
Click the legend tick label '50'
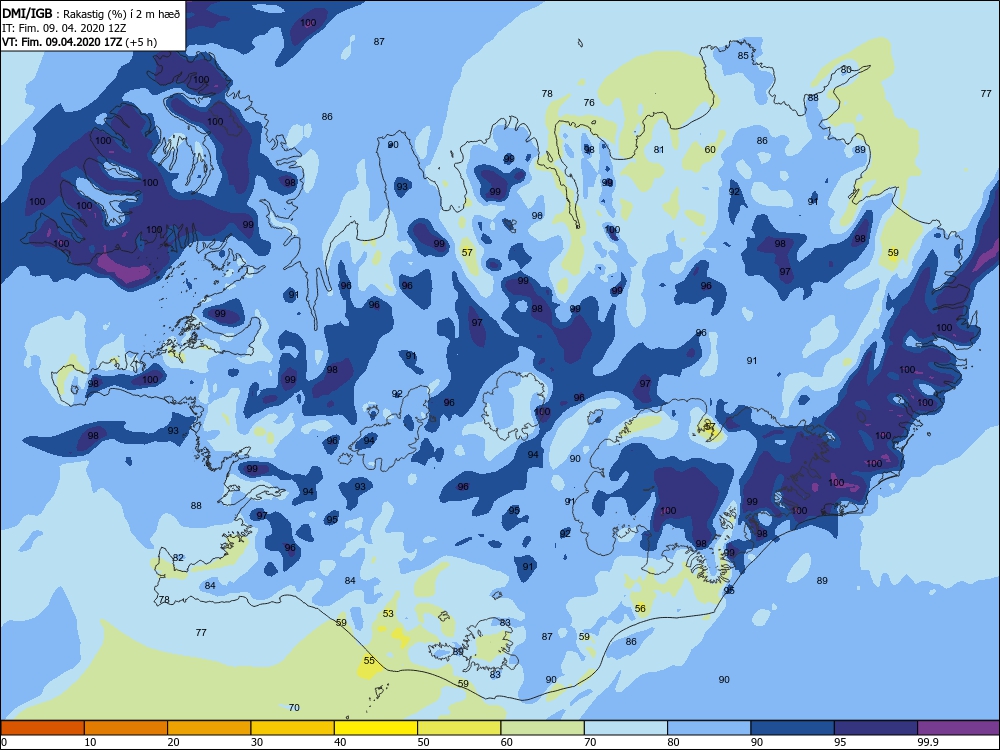pos(423,742)
